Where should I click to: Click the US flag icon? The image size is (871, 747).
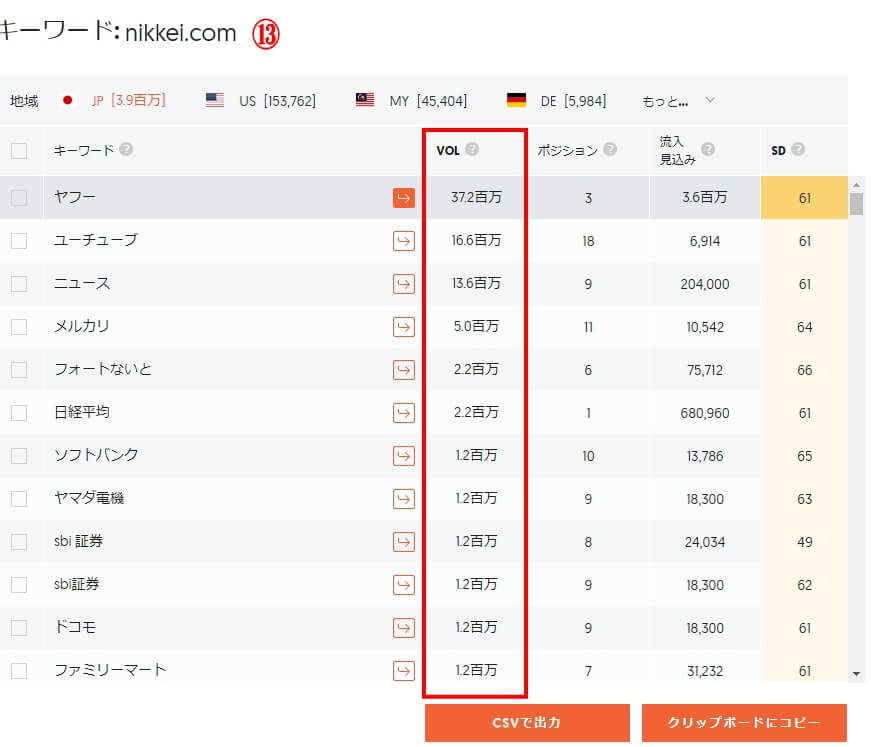(x=214, y=100)
